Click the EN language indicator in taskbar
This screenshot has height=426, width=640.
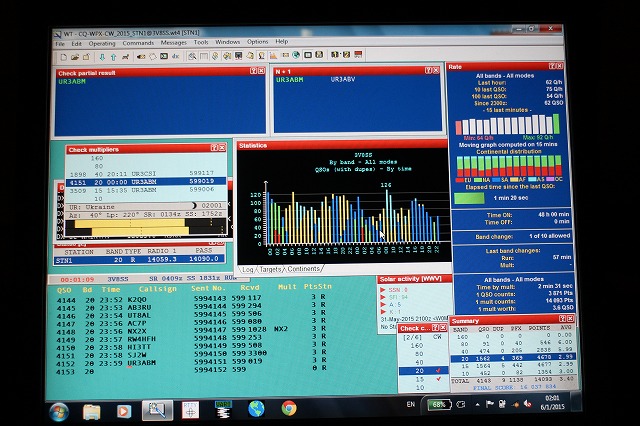coord(411,404)
